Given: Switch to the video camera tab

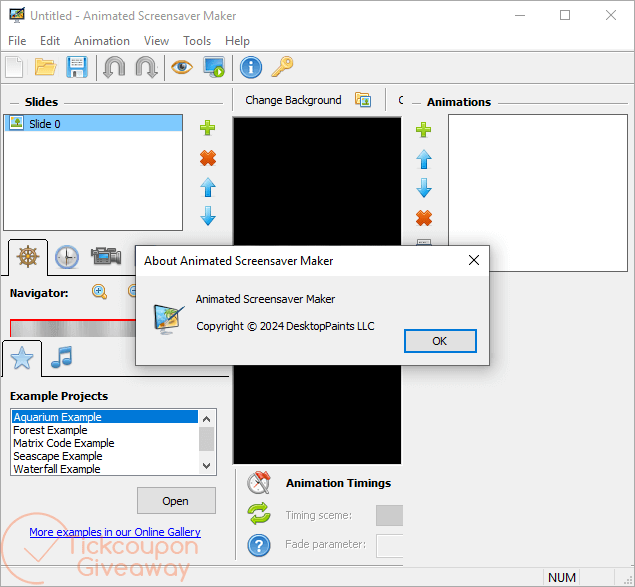Looking at the screenshot, I should tap(106, 256).
